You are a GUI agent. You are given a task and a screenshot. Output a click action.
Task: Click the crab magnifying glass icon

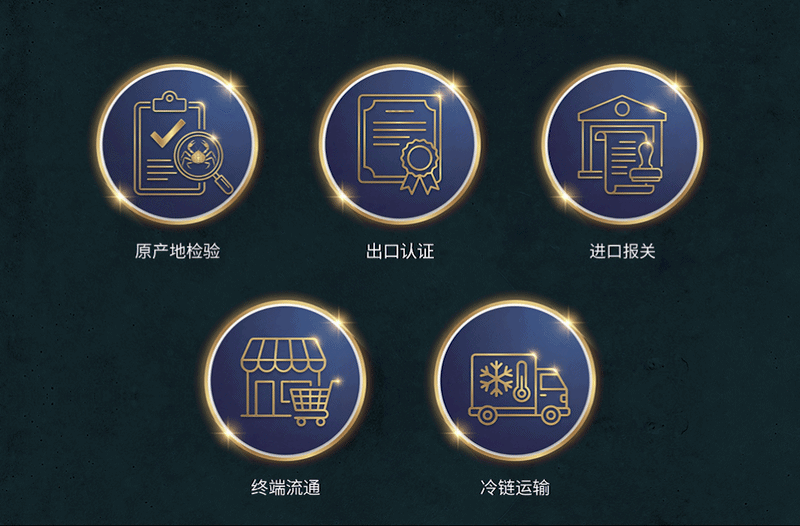point(203,163)
